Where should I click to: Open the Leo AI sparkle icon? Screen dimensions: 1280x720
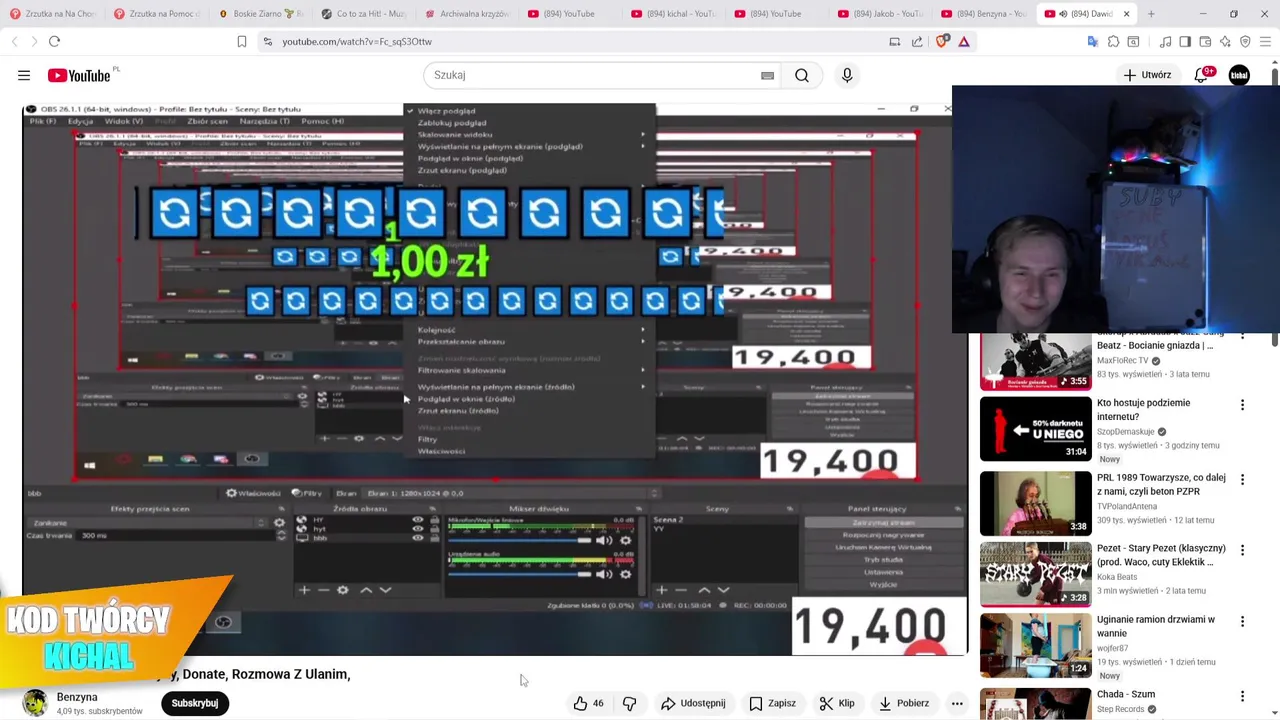click(1225, 41)
